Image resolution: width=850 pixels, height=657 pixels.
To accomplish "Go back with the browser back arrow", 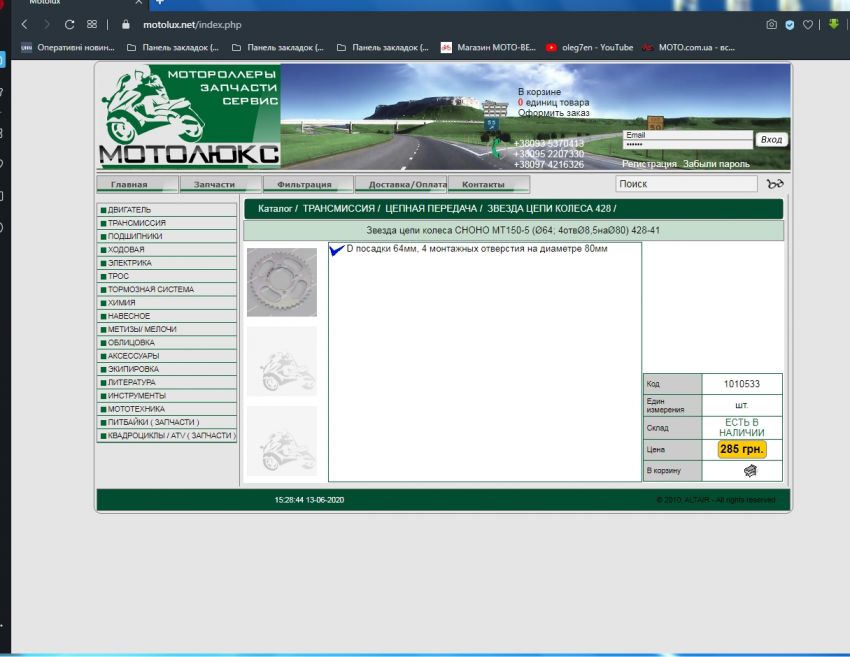I will click(x=24, y=24).
